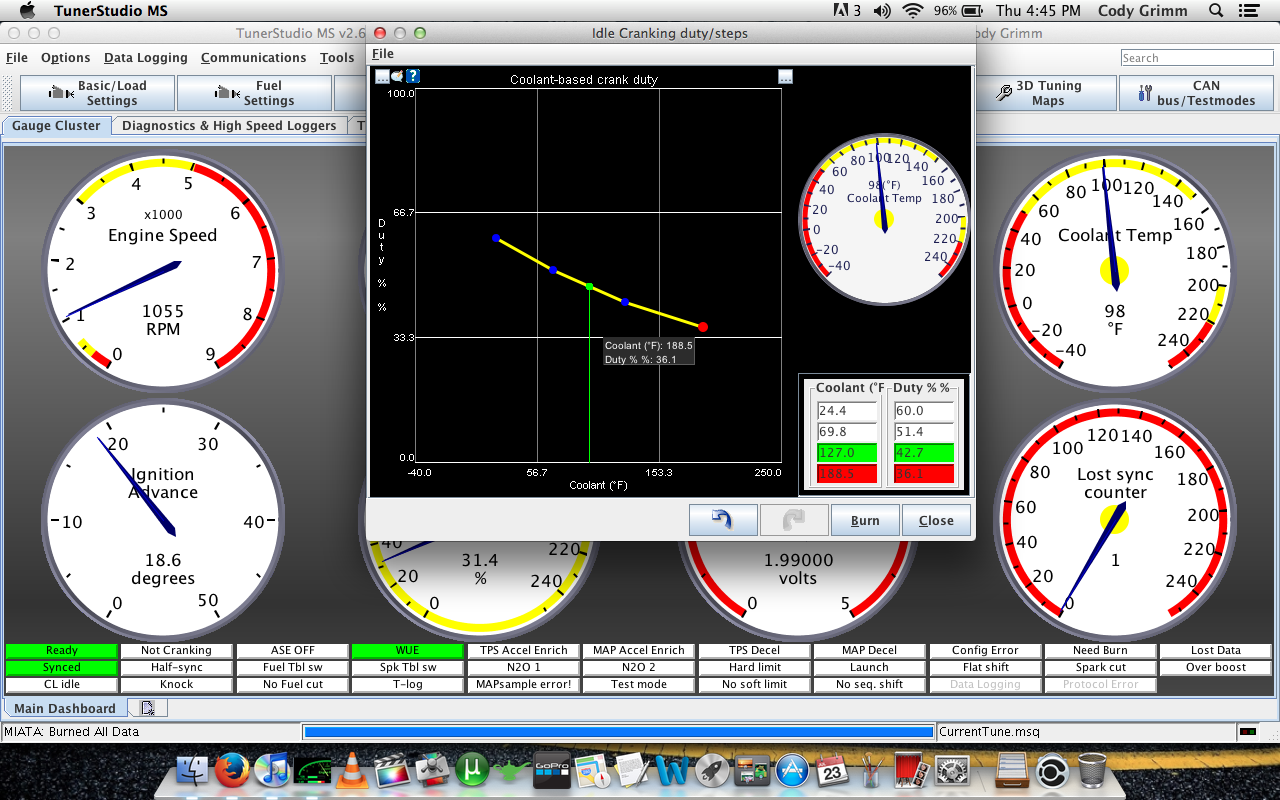Open the Data Logging menu
The image size is (1280, 800).
pyautogui.click(x=145, y=58)
